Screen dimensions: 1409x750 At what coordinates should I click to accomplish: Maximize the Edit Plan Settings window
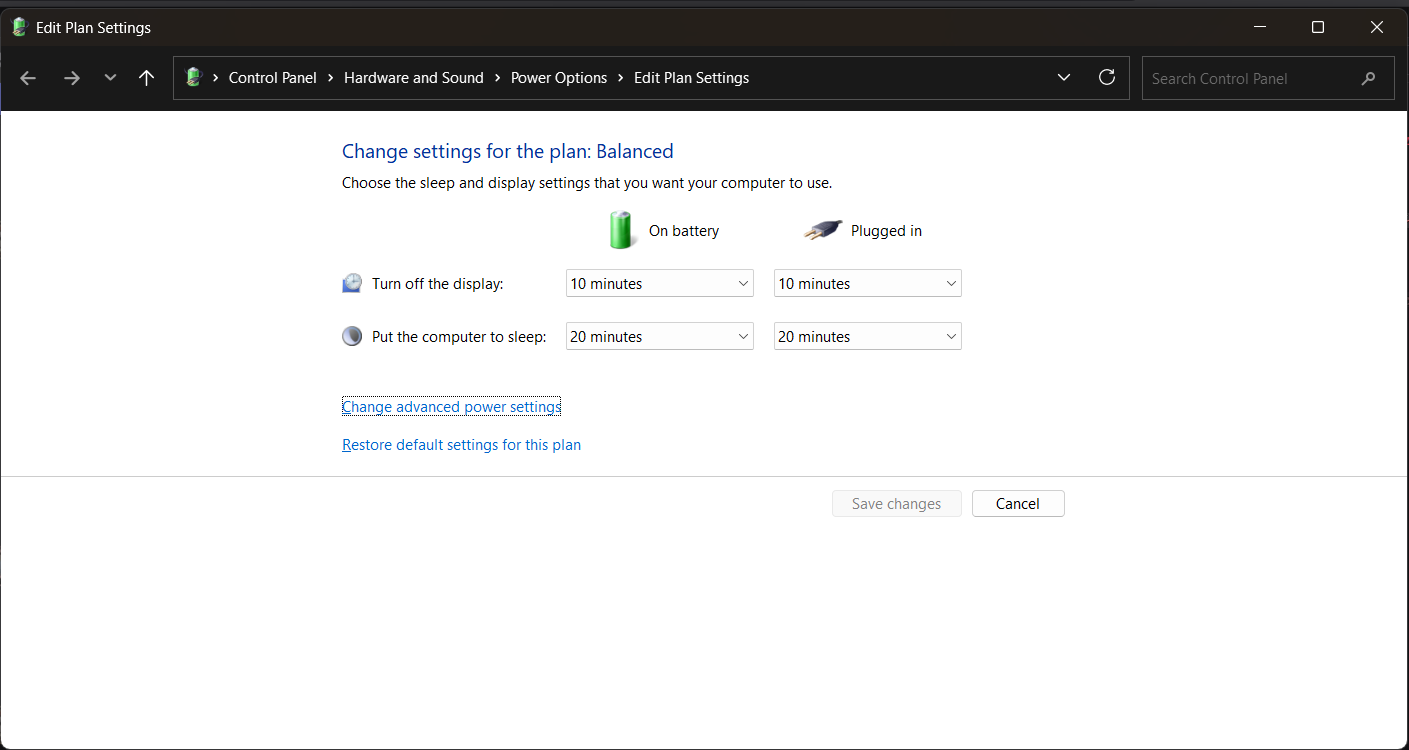pyautogui.click(x=1318, y=27)
